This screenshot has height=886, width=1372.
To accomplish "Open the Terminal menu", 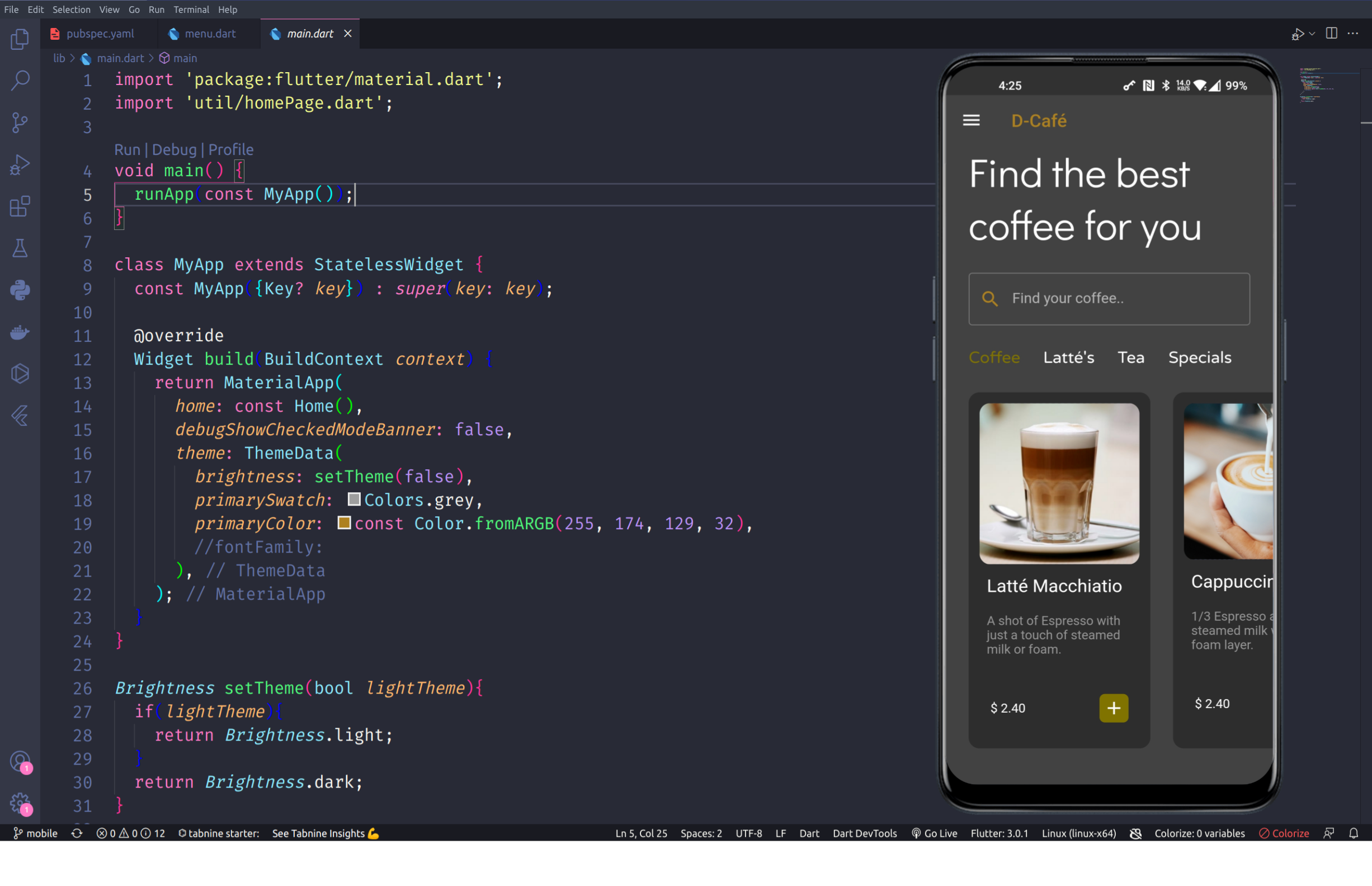I will point(191,9).
